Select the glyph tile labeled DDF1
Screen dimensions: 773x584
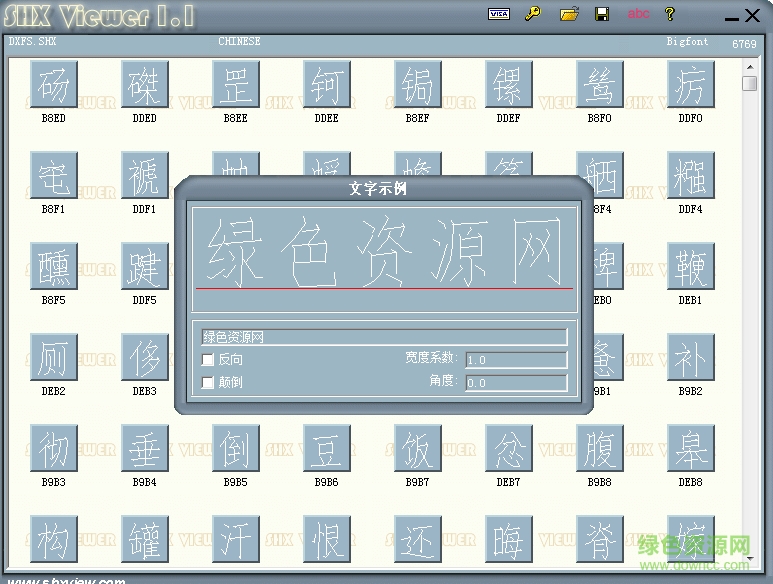145,175
